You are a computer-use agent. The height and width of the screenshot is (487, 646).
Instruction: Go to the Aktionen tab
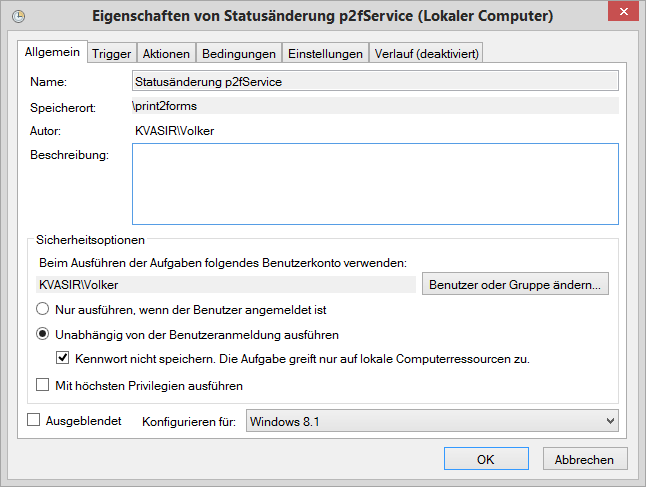[165, 54]
